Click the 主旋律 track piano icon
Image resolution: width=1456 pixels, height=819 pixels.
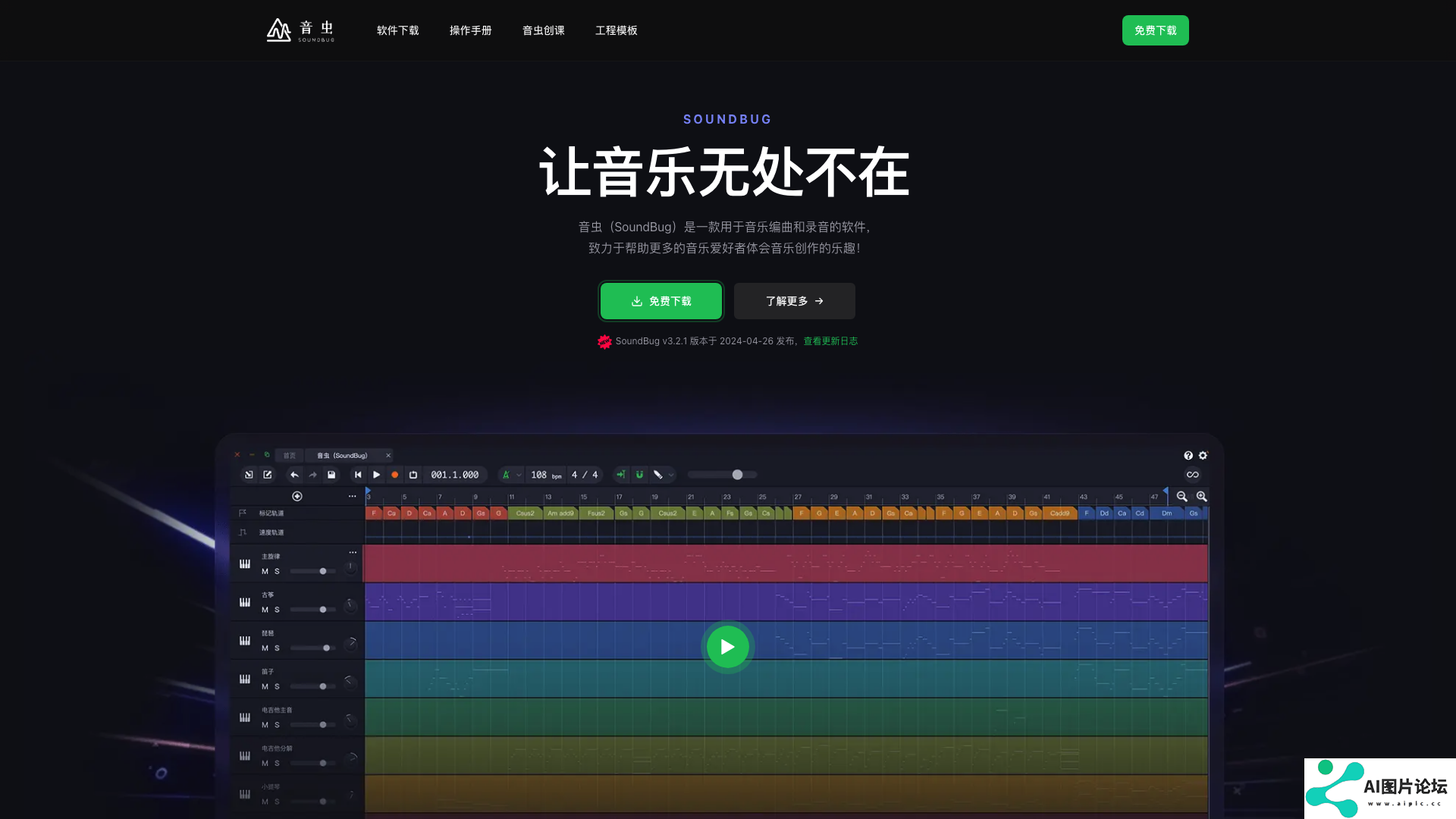245,563
